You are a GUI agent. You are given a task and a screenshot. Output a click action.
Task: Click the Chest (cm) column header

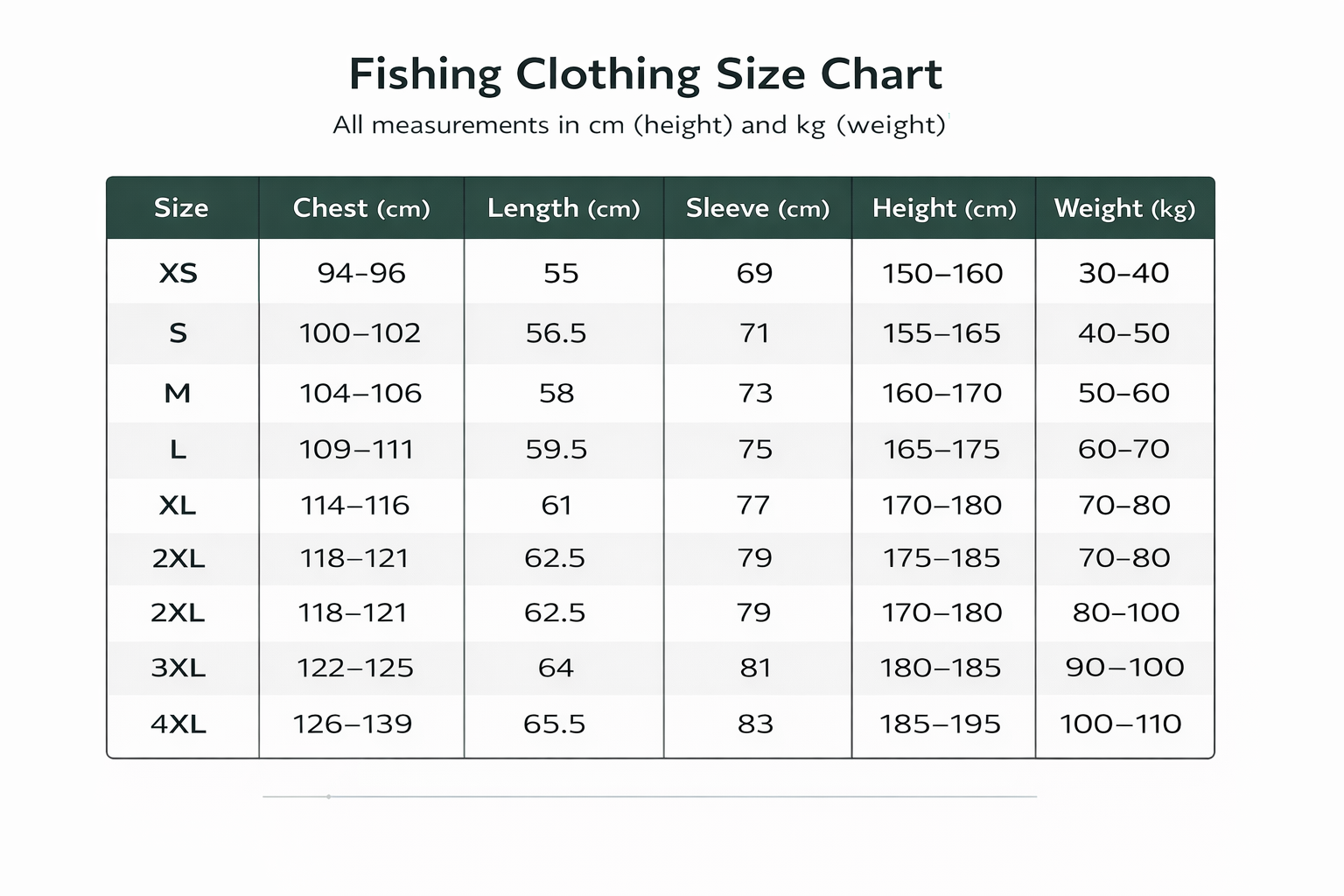pyautogui.click(x=360, y=208)
